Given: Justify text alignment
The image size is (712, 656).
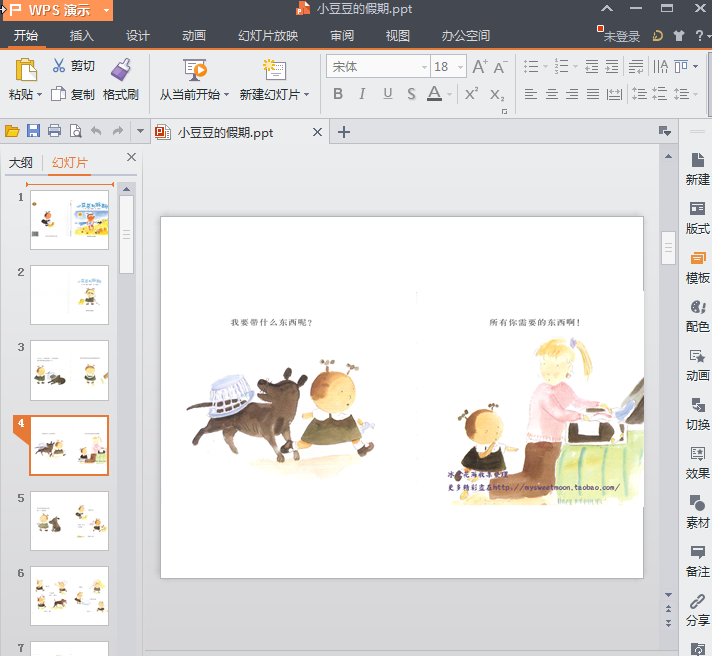Looking at the screenshot, I should [593, 94].
